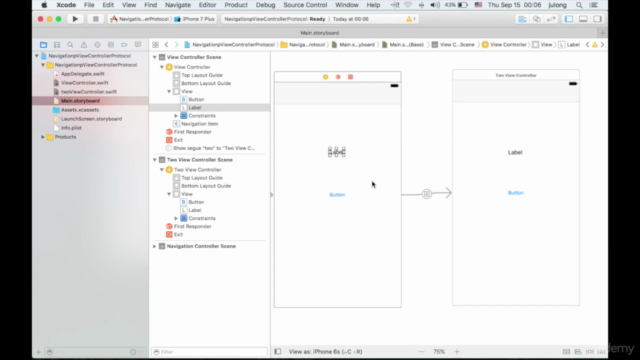Viewport: 640px width, 360px height.
Task: Open the Navigate menu
Action: [x=178, y=5]
